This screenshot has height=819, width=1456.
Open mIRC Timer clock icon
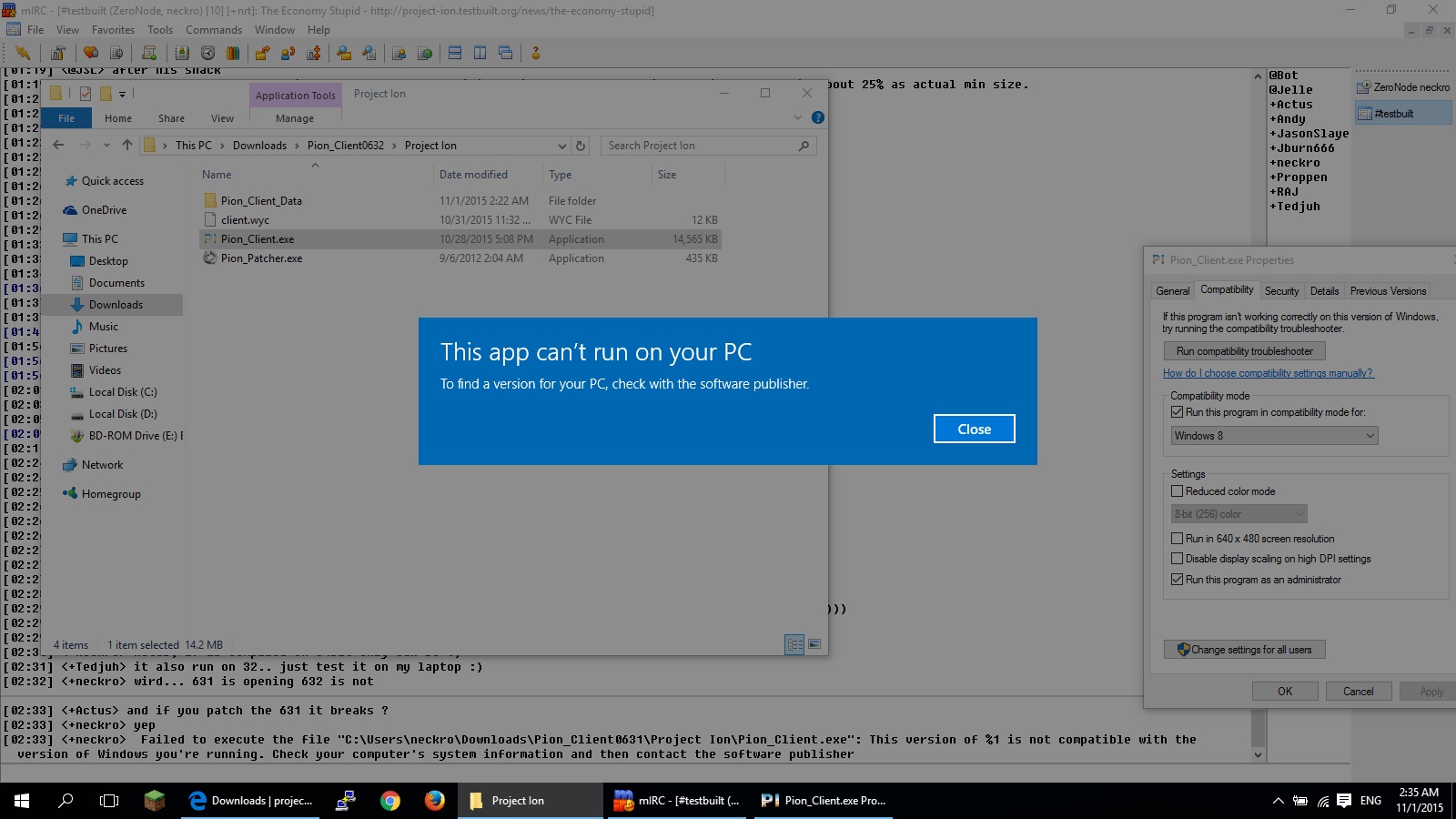[x=207, y=53]
